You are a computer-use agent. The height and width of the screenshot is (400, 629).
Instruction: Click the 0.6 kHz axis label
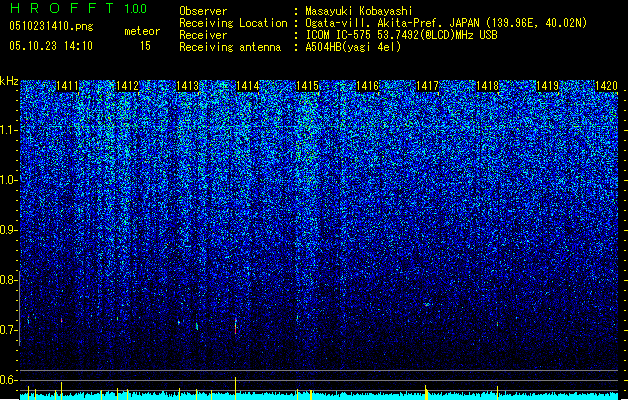9,380
